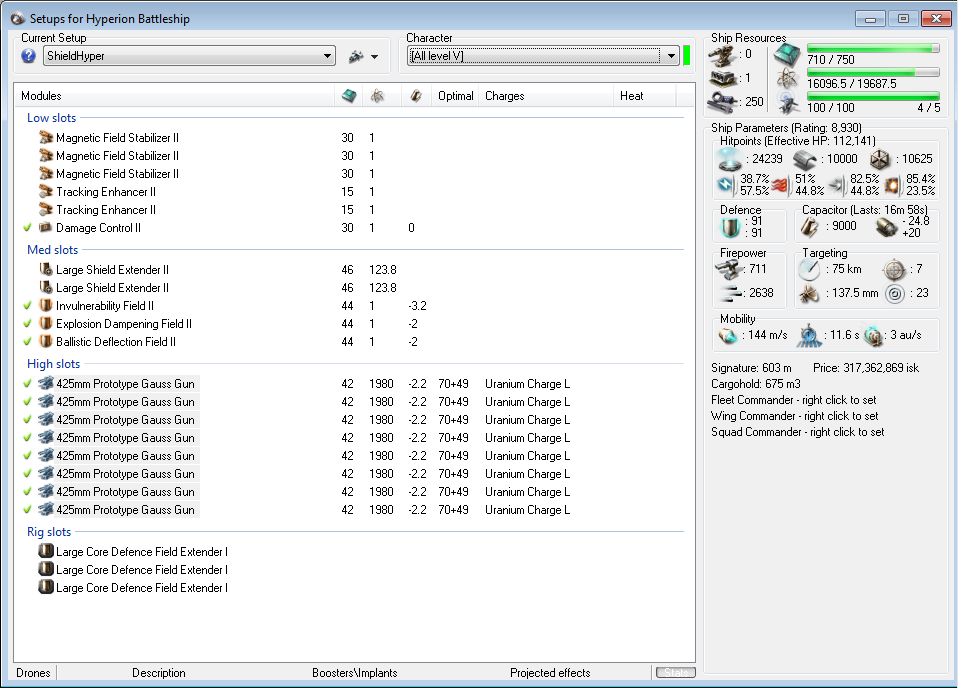
Task: Open the ship setup actions icon menu
Action: click(356, 56)
